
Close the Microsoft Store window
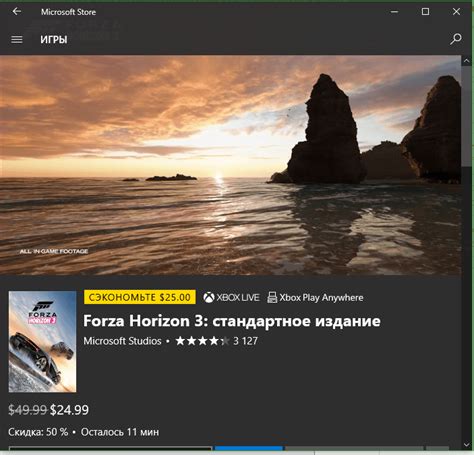click(x=456, y=12)
